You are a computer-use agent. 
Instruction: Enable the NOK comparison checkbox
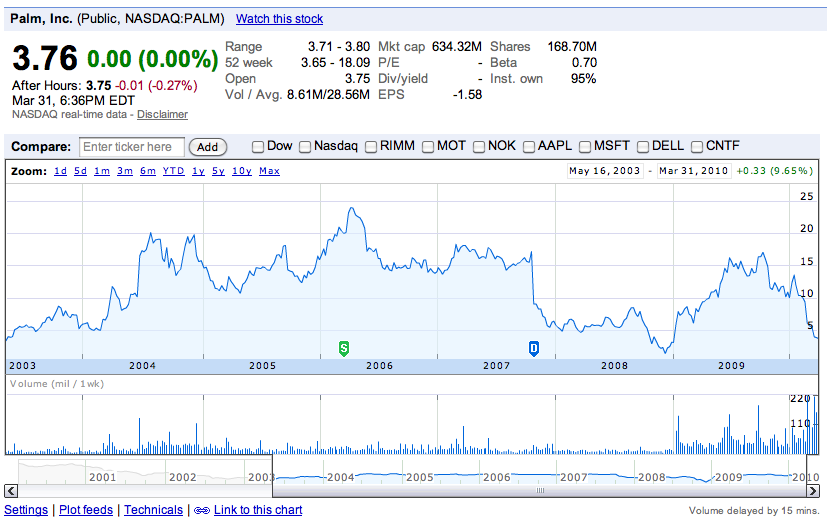coord(478,147)
